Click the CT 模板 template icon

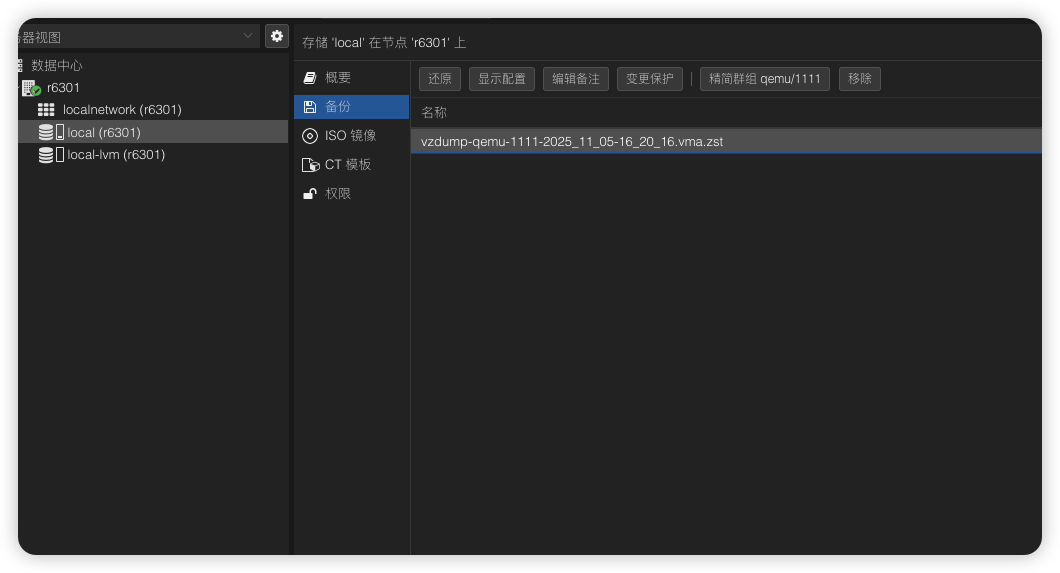click(x=310, y=165)
